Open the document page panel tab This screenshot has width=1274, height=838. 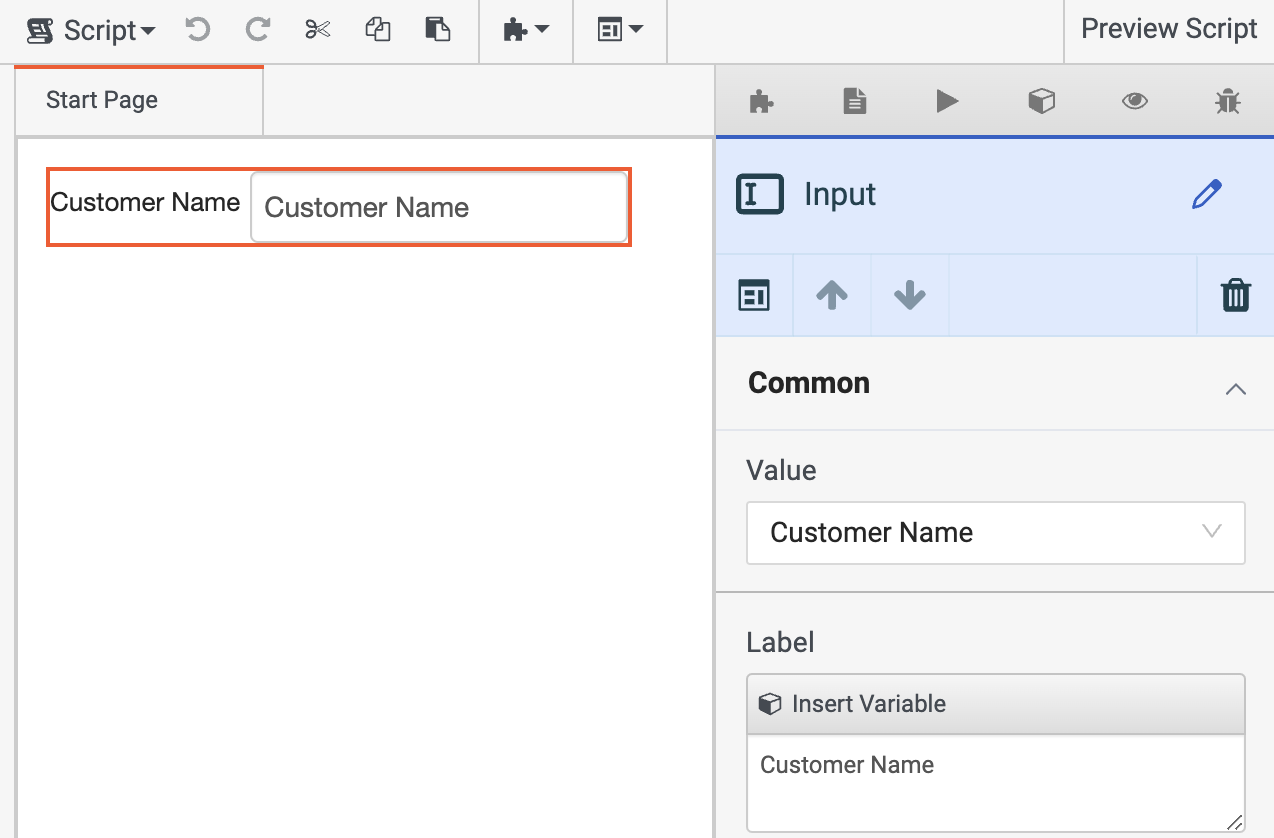pyautogui.click(x=854, y=101)
